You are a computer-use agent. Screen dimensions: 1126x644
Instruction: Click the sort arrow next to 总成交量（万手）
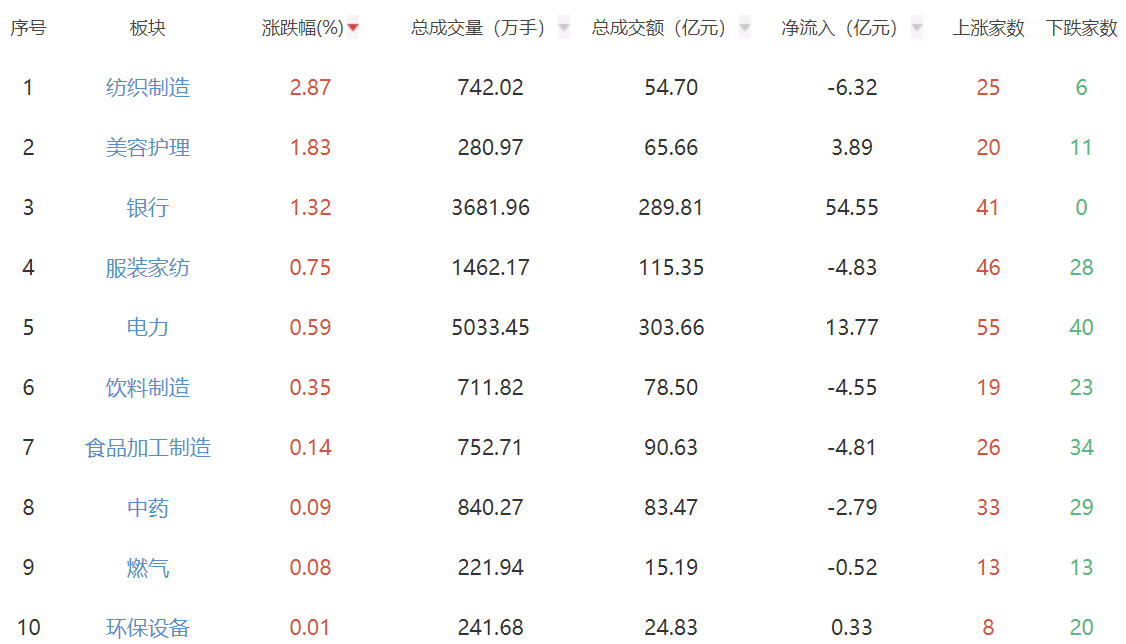[x=564, y=28]
